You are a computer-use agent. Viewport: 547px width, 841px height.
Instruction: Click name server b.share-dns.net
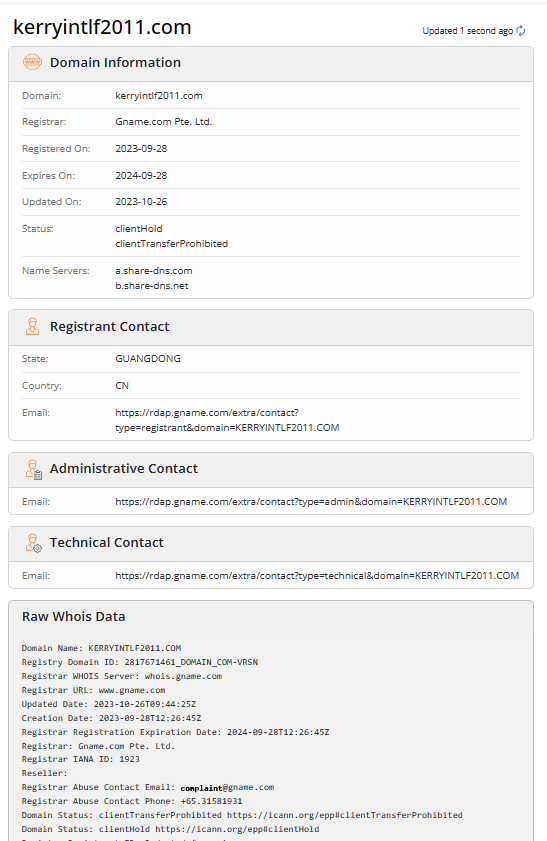152,286
